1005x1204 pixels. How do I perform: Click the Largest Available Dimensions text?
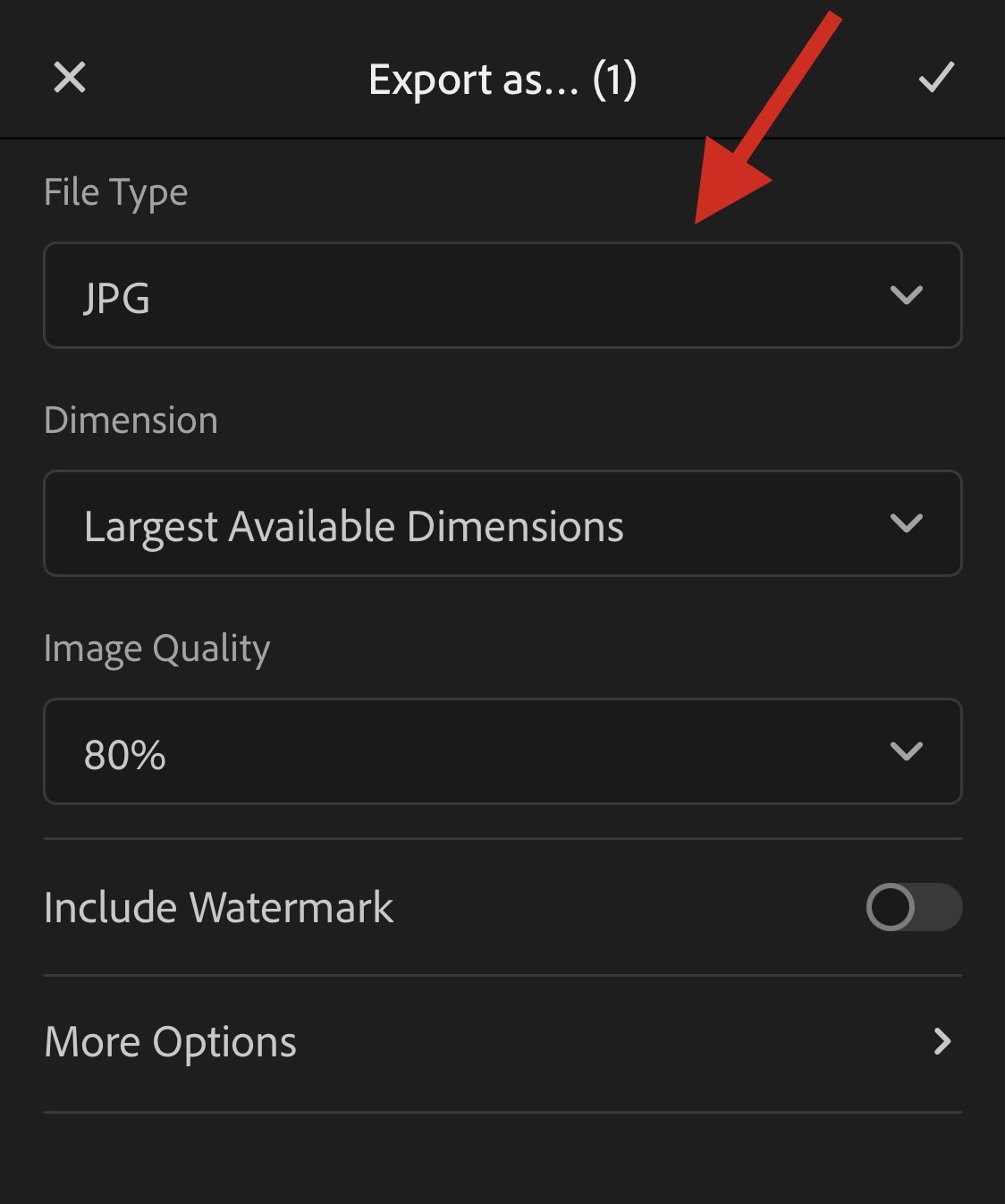click(x=353, y=526)
